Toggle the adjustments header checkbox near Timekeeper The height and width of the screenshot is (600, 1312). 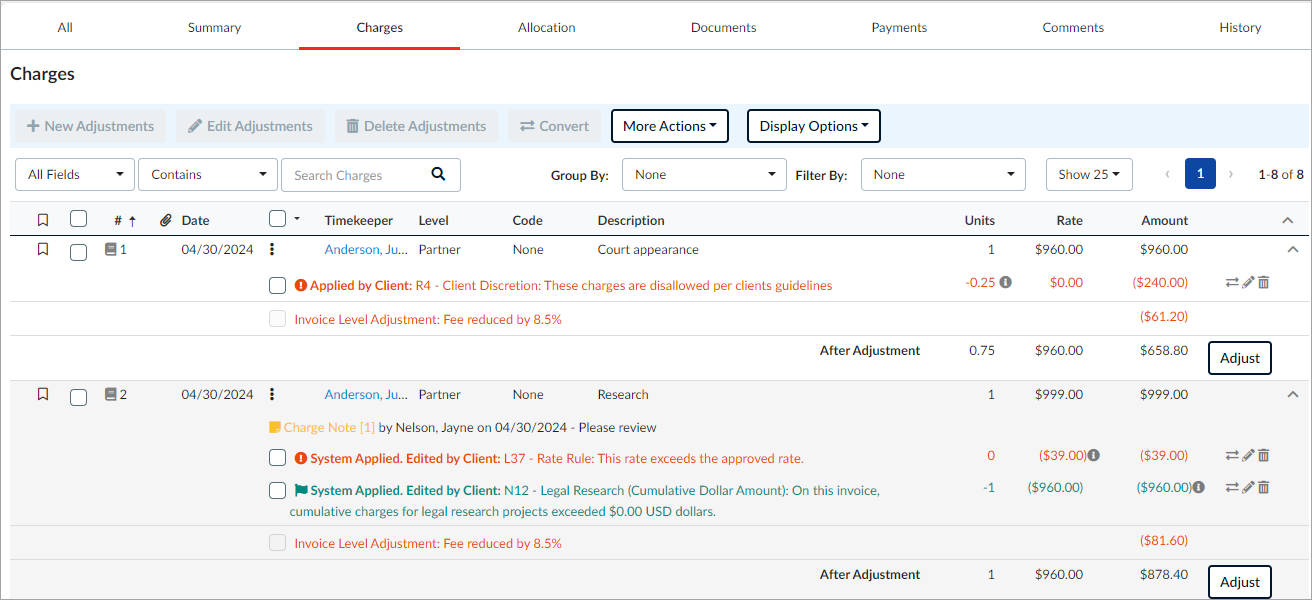(x=278, y=218)
